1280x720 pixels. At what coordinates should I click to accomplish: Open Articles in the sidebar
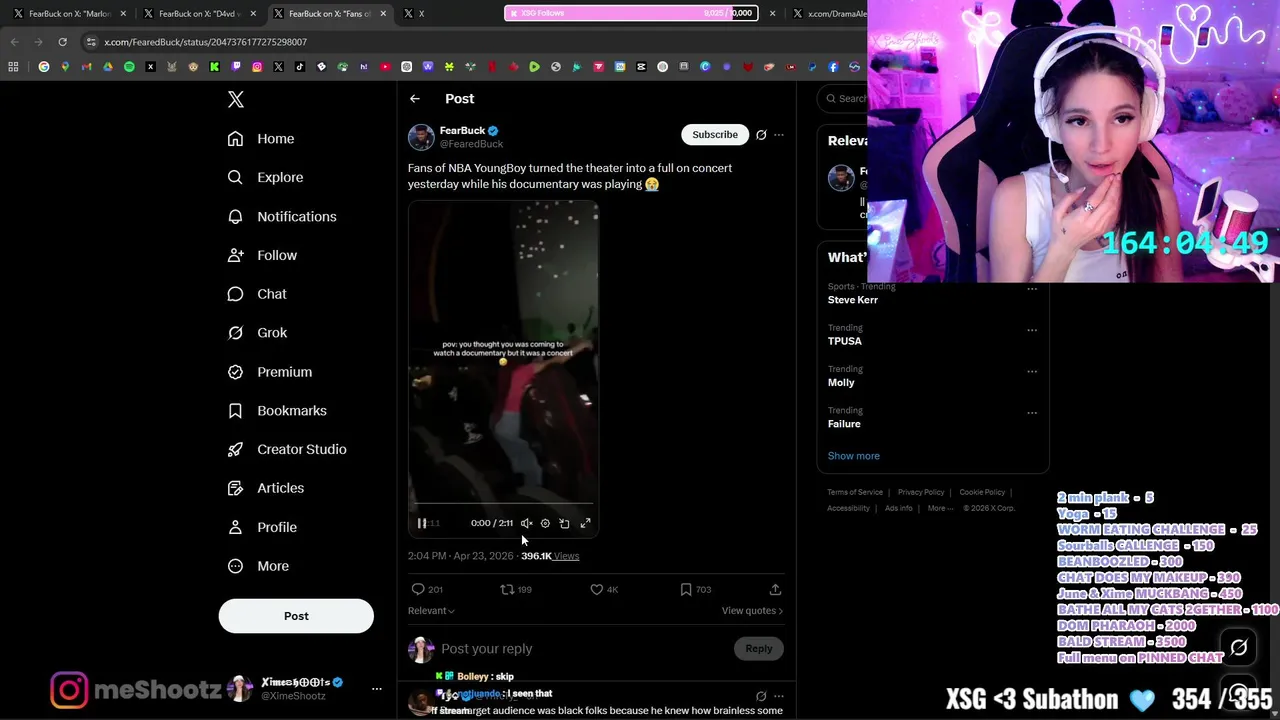point(266,489)
